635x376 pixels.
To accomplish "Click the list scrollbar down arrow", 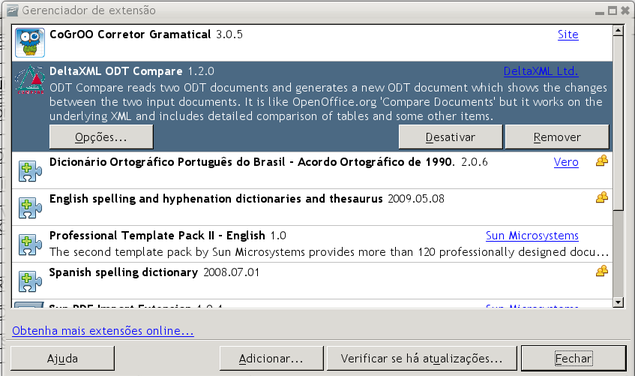I will pos(618,302).
